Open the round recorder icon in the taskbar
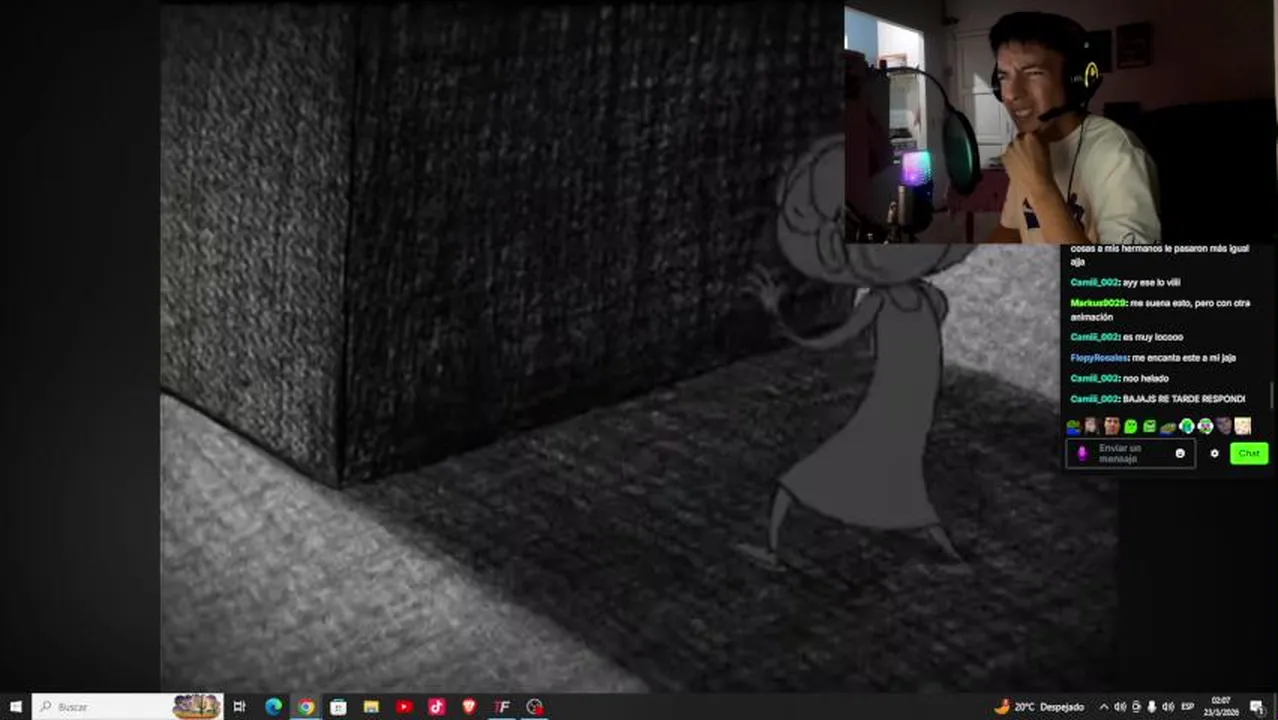 [x=535, y=707]
